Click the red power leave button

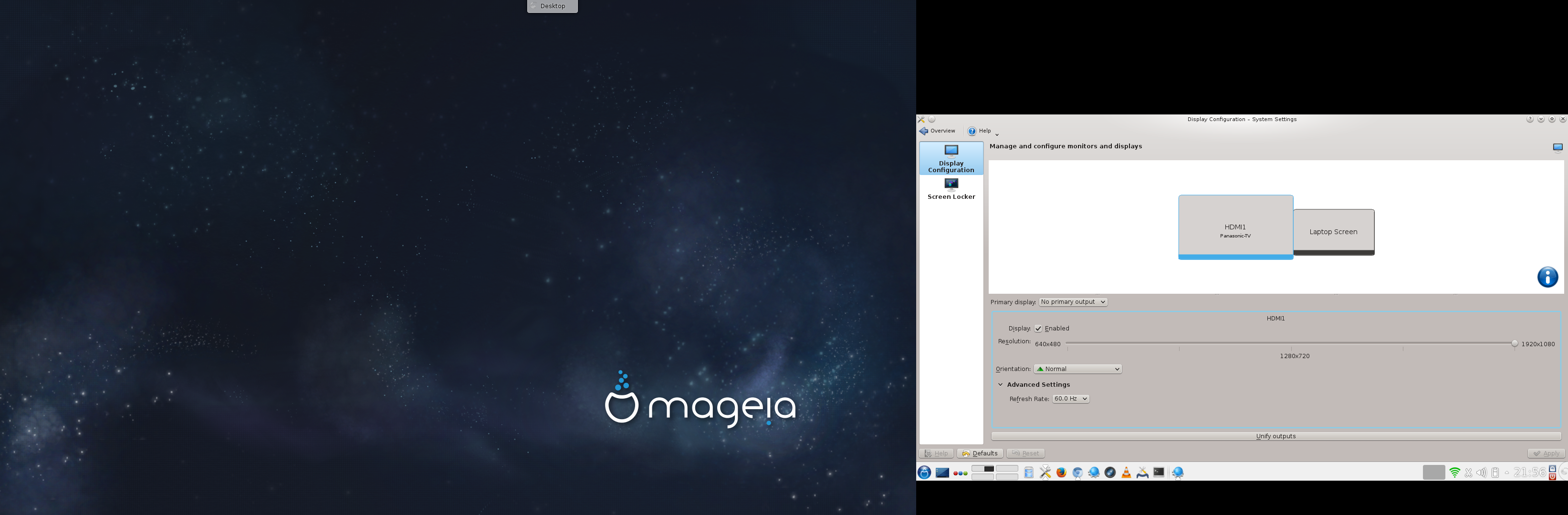click(1552, 477)
